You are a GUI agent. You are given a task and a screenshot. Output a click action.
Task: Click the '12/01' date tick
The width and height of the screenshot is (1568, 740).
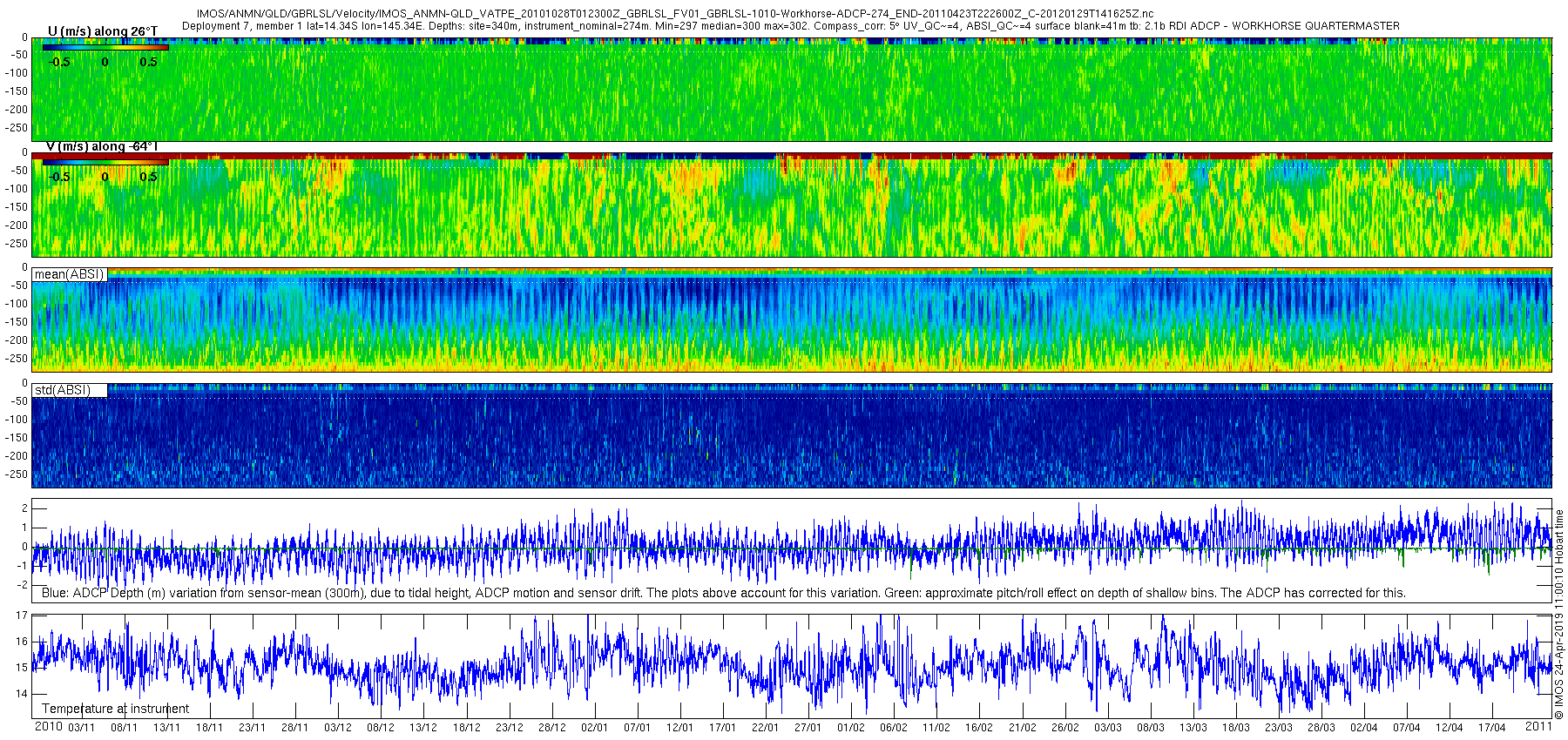(679, 728)
